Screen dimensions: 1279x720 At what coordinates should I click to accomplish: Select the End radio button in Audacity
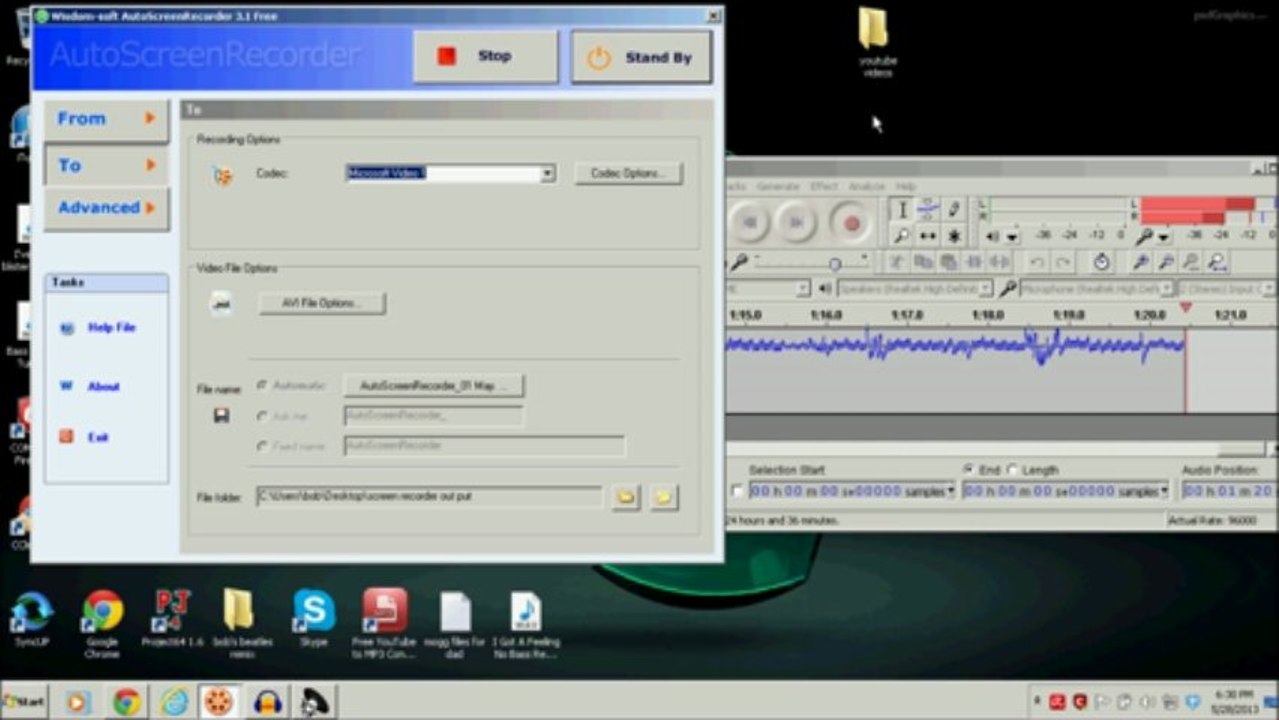click(968, 469)
